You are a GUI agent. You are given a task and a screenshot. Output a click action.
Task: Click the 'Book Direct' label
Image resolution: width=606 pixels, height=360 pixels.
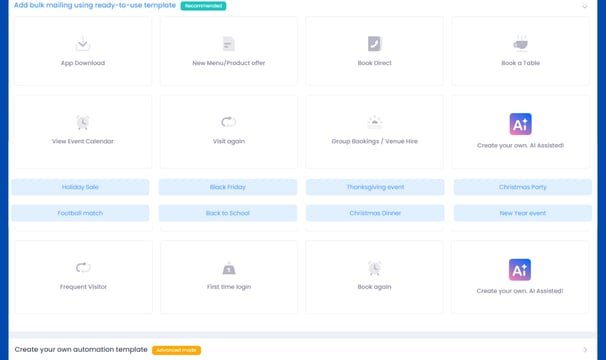click(374, 63)
